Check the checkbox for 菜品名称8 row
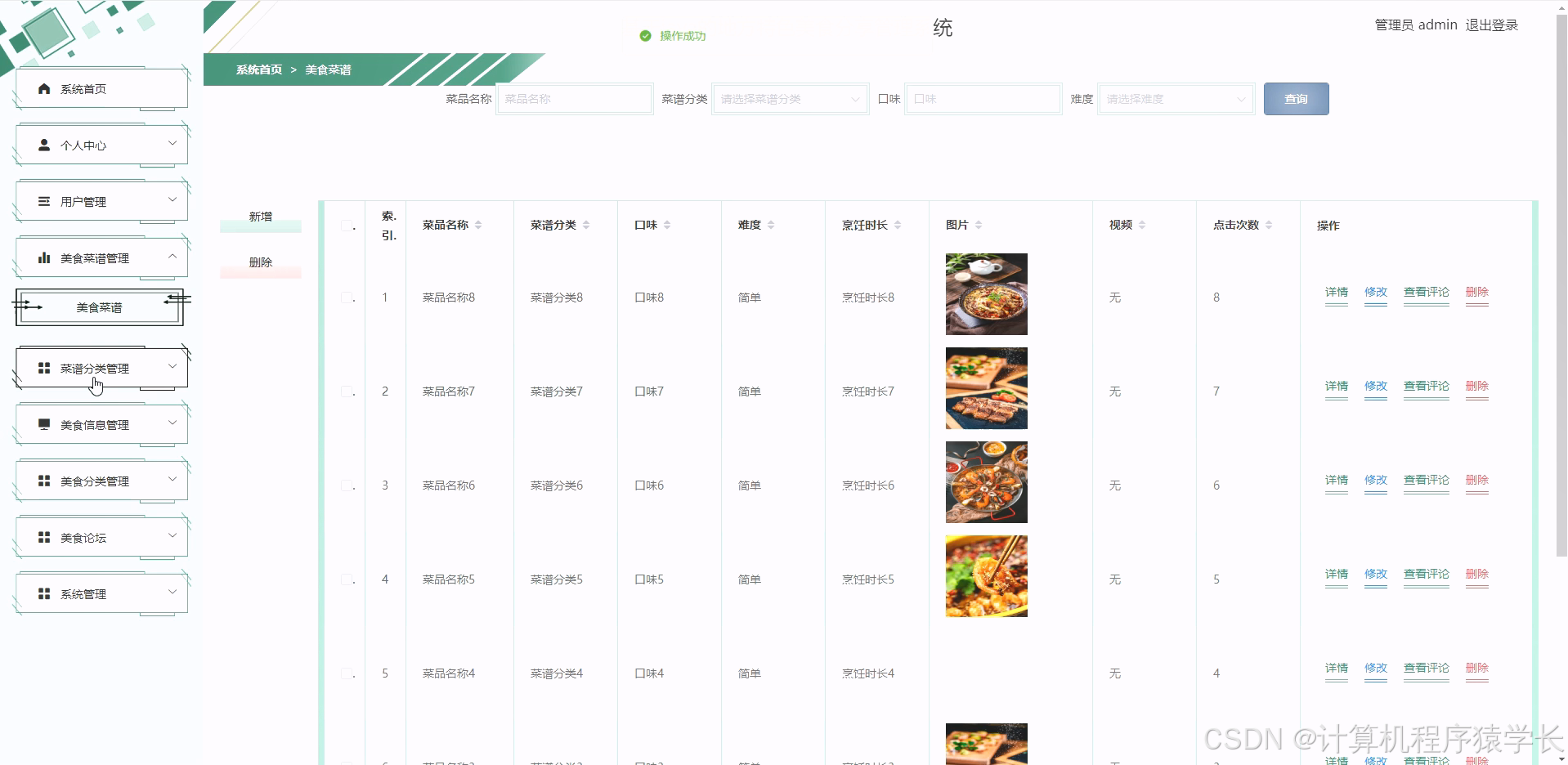 [347, 297]
